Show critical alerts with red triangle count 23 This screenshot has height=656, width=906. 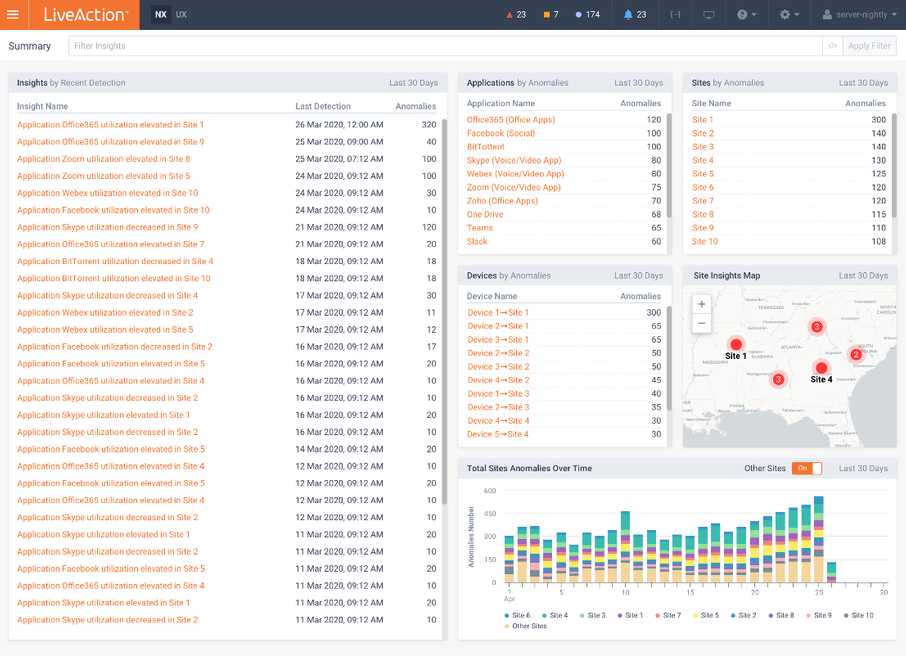[516, 14]
